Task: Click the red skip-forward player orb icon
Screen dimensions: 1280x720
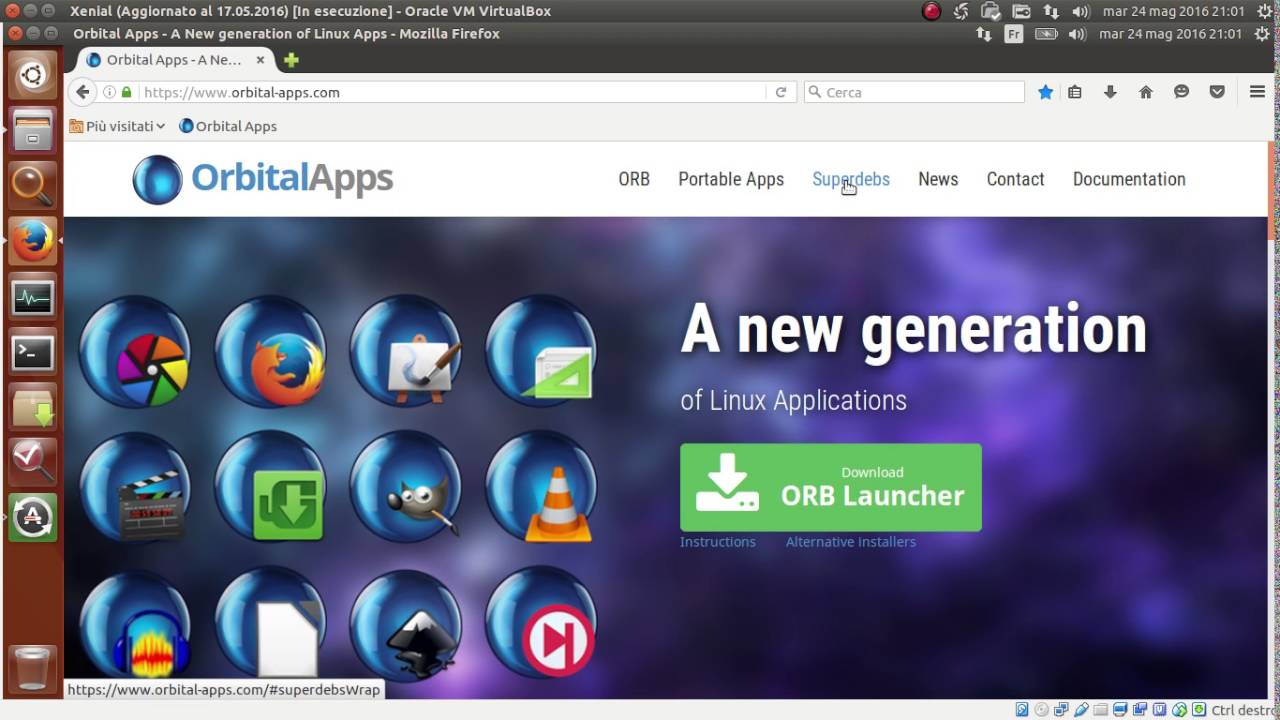Action: click(541, 624)
